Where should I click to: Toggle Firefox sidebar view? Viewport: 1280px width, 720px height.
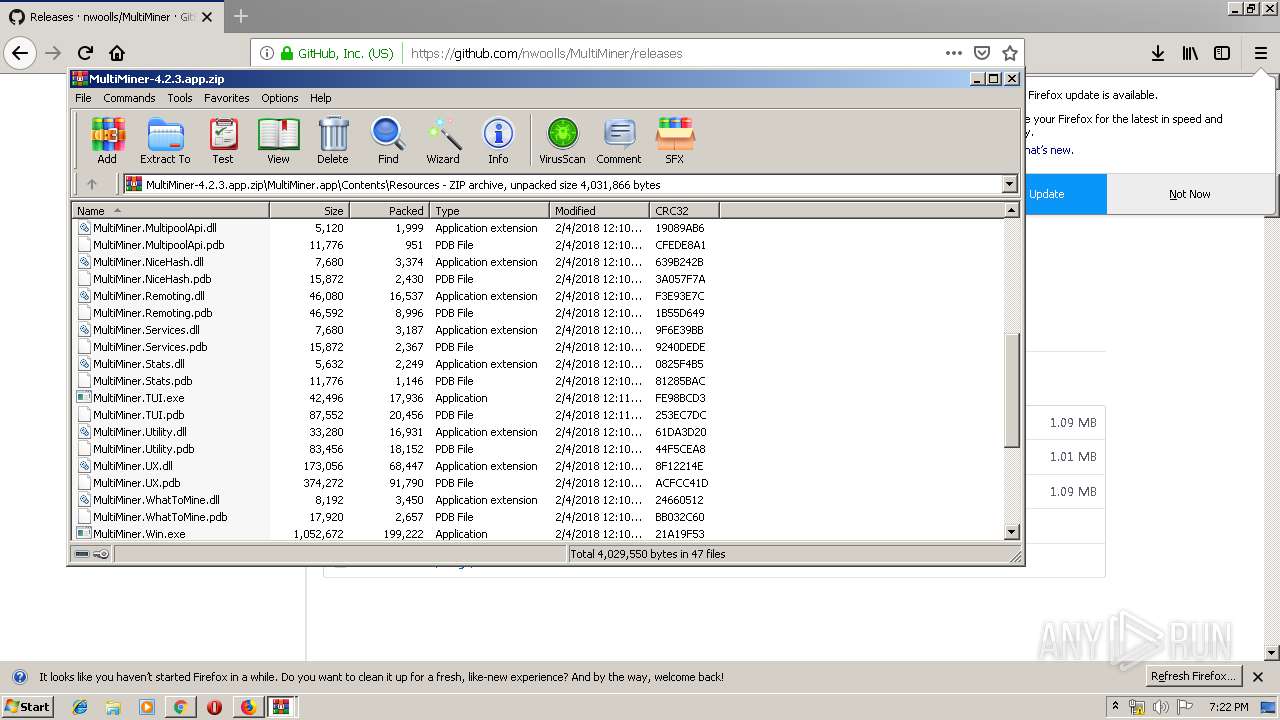point(1222,53)
